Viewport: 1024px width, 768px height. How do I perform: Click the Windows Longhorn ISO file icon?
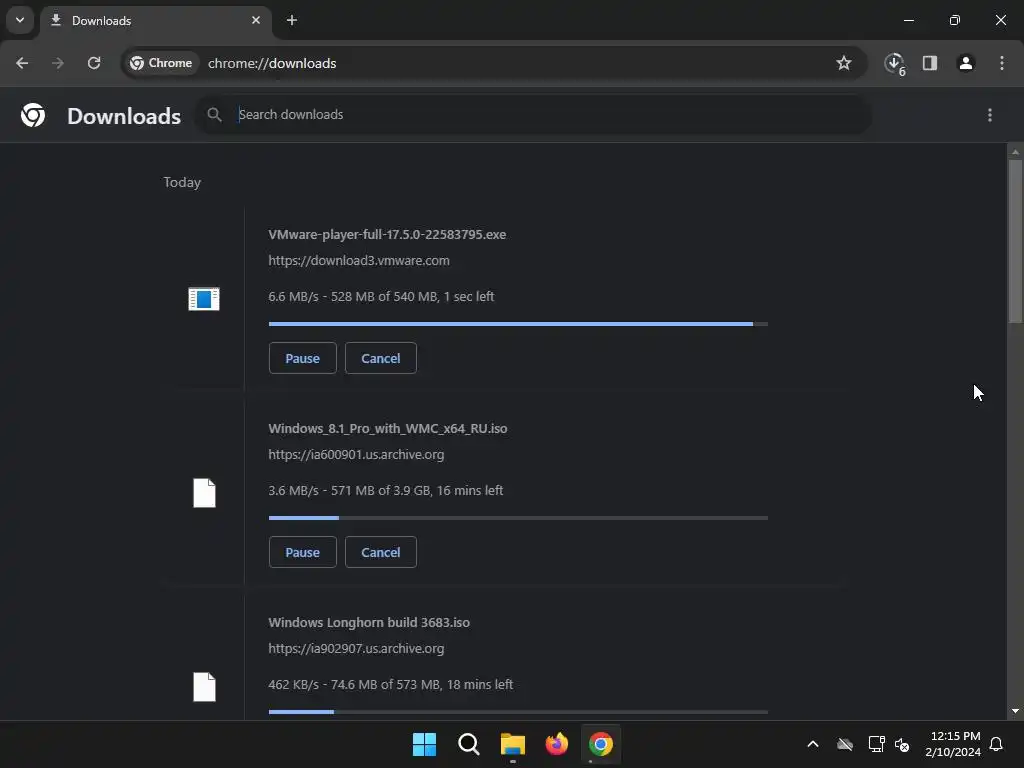(204, 687)
